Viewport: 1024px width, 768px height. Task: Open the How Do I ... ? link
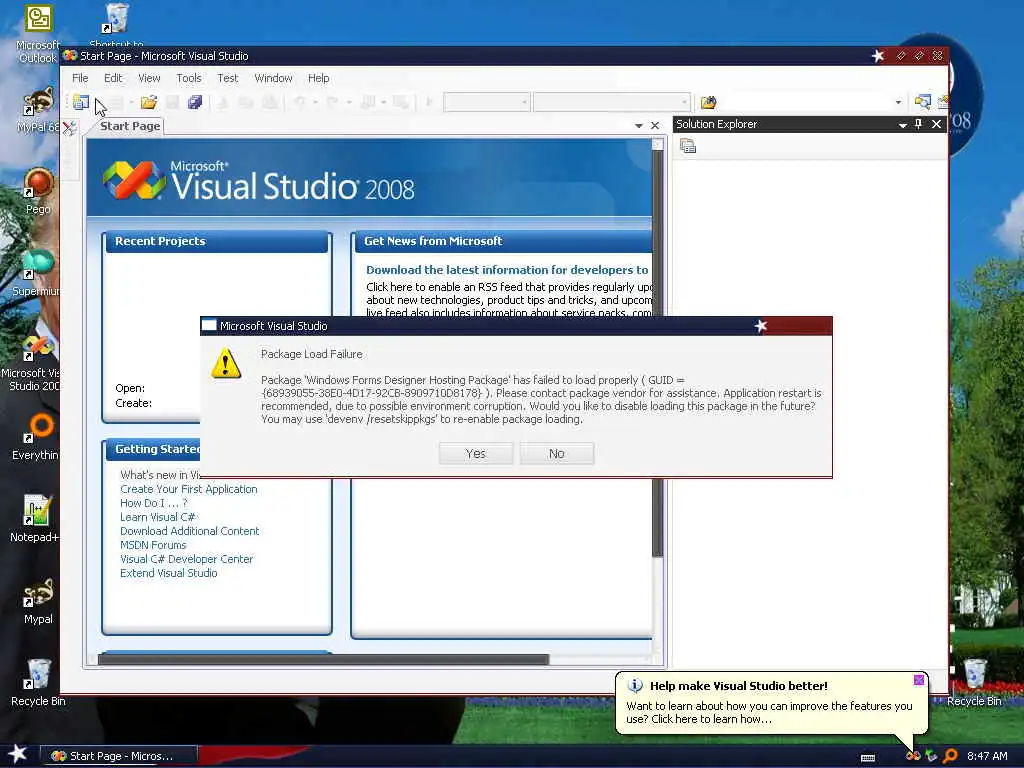point(153,503)
